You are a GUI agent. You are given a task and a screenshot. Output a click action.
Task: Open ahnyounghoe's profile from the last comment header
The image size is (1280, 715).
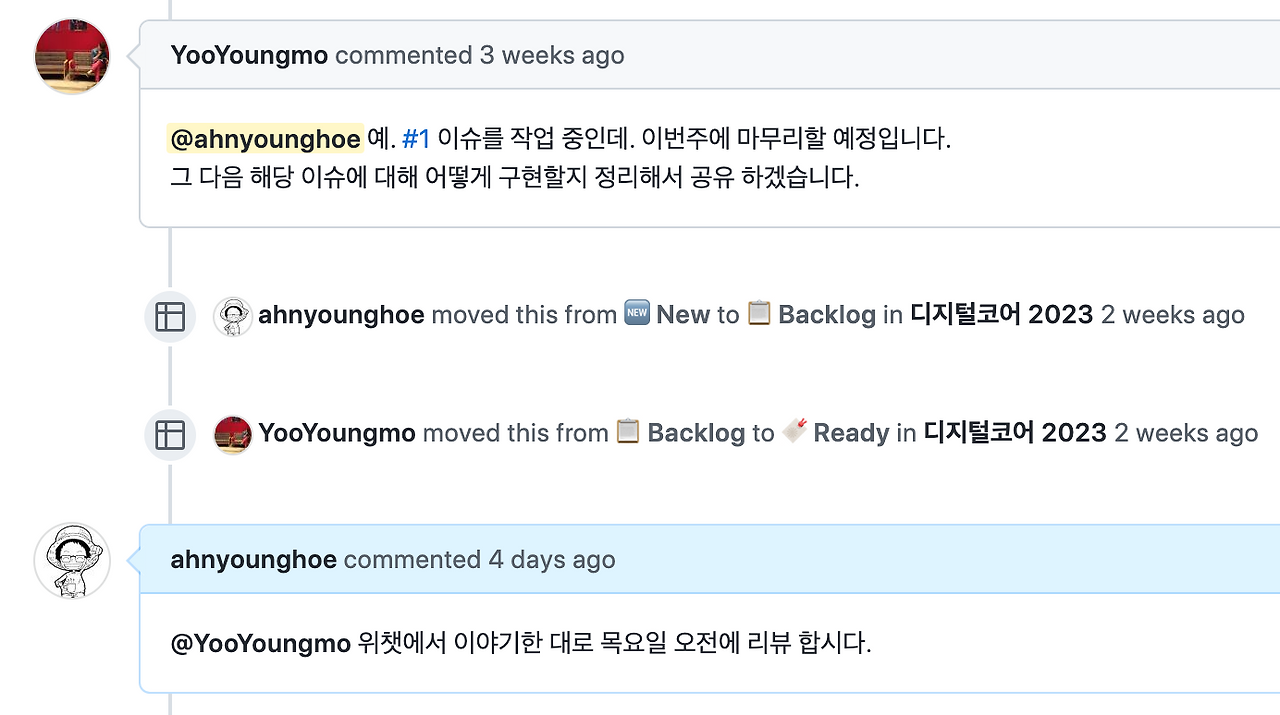click(x=254, y=560)
